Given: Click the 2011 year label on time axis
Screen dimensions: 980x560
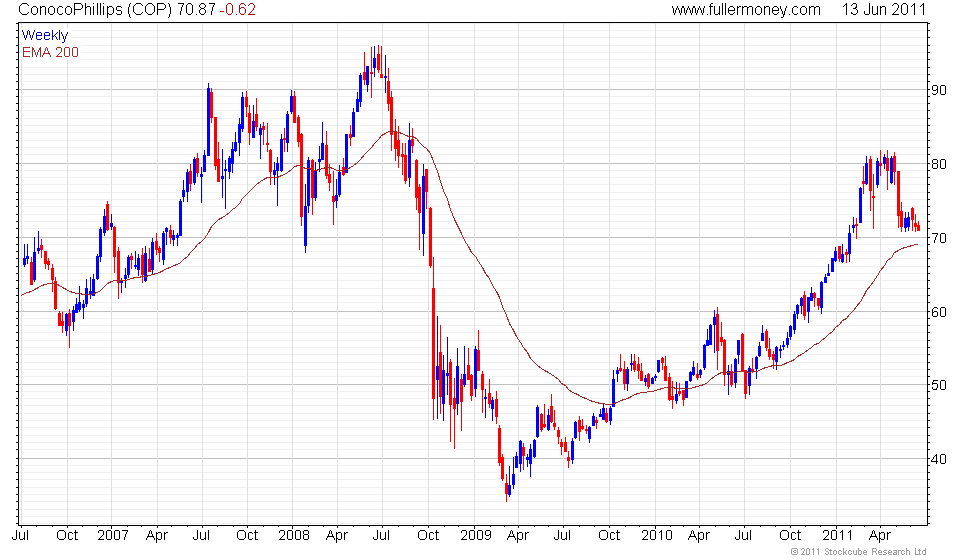Looking at the screenshot, I should [838, 536].
